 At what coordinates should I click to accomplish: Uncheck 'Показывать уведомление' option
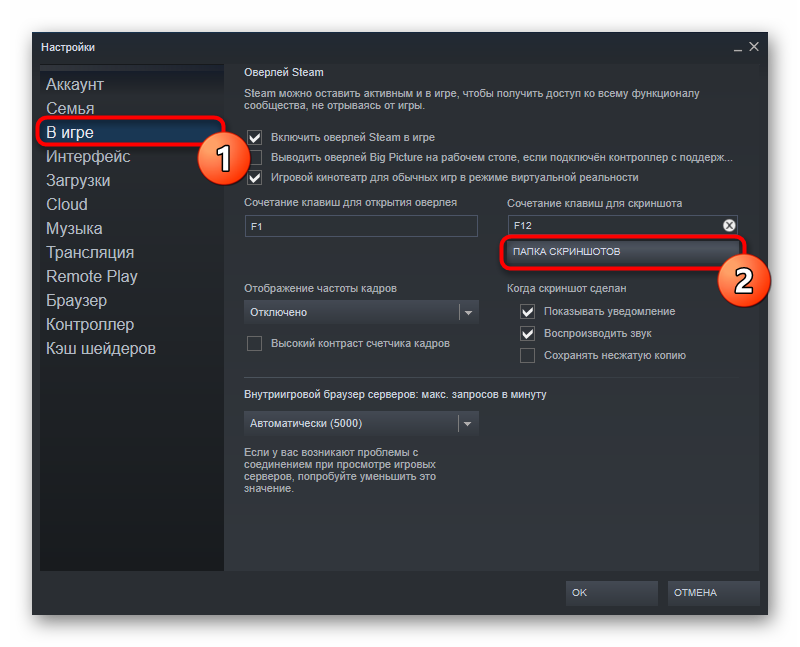[x=528, y=311]
